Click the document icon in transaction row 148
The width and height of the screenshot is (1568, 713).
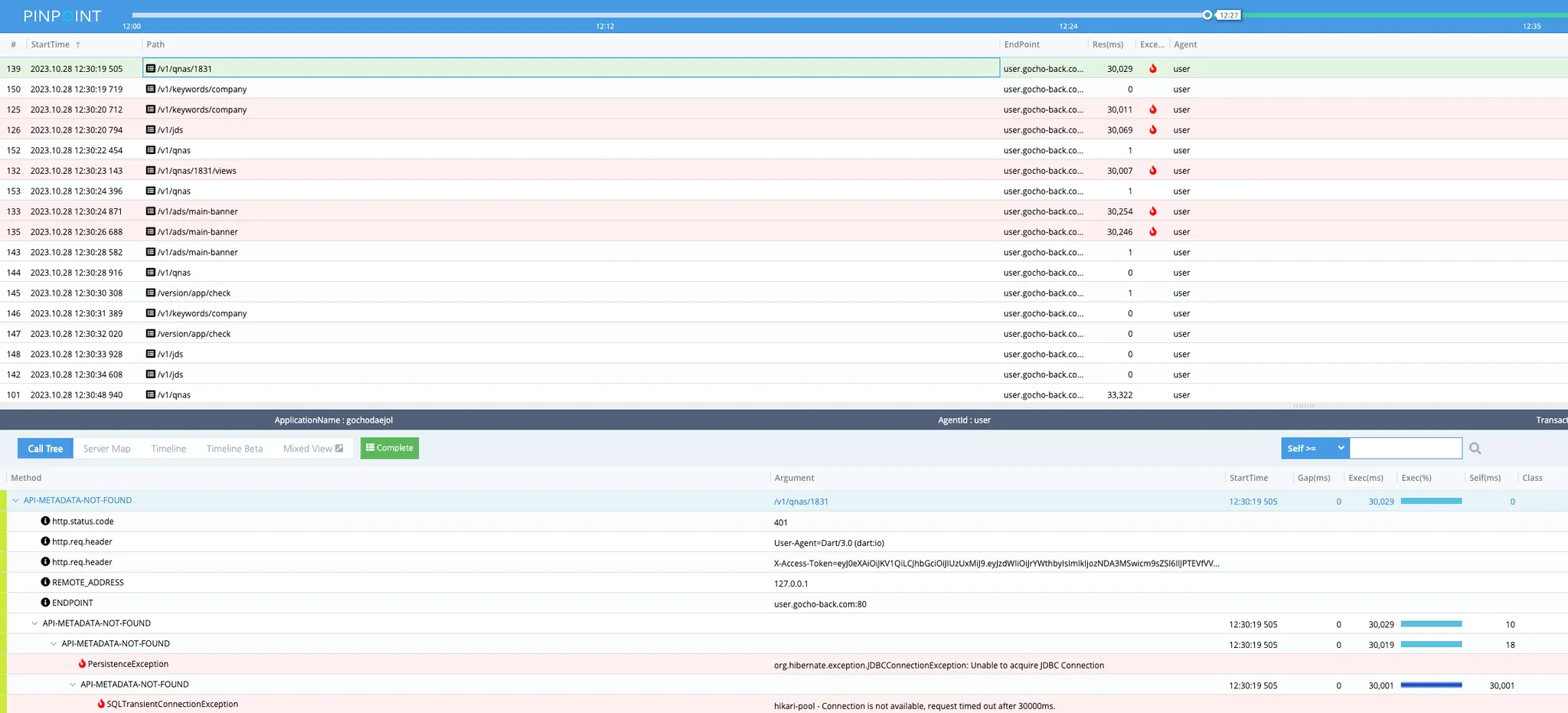[151, 354]
